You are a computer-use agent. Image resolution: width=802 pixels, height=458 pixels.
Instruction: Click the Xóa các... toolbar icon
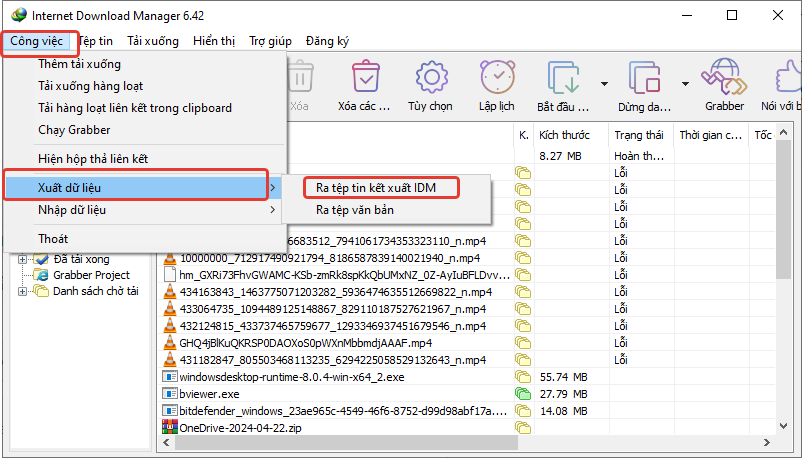coord(366,76)
